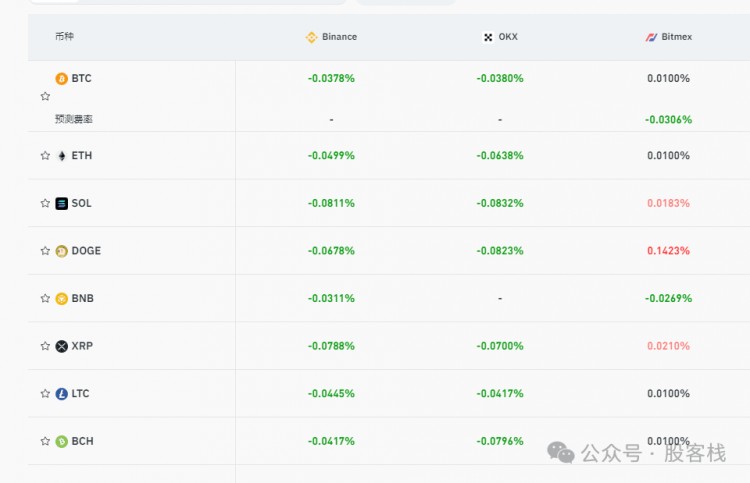Click BTC Binance rate -0.0378%
Image resolution: width=750 pixels, height=483 pixels.
coord(331,78)
